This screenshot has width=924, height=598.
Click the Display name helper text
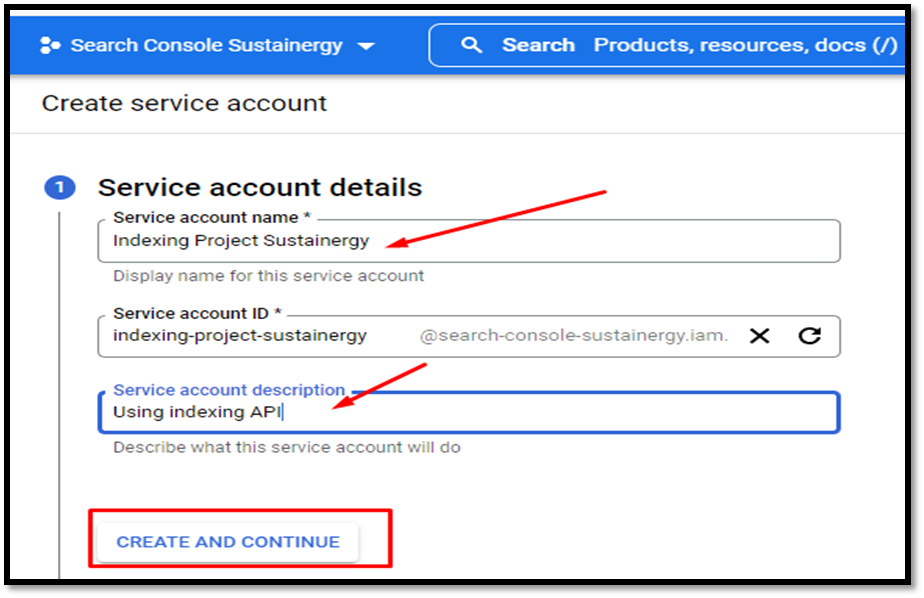point(268,276)
